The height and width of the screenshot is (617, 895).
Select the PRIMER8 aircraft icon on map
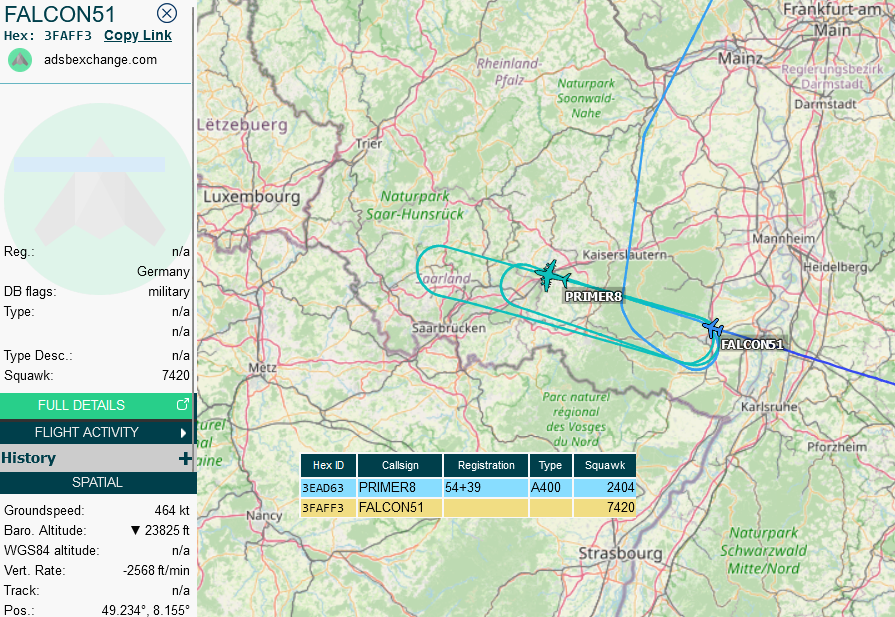[x=551, y=276]
